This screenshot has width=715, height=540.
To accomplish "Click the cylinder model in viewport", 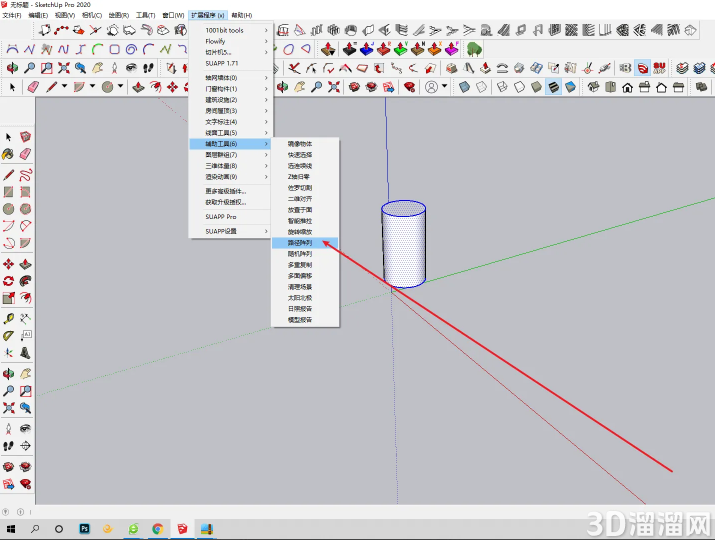I will coord(404,244).
